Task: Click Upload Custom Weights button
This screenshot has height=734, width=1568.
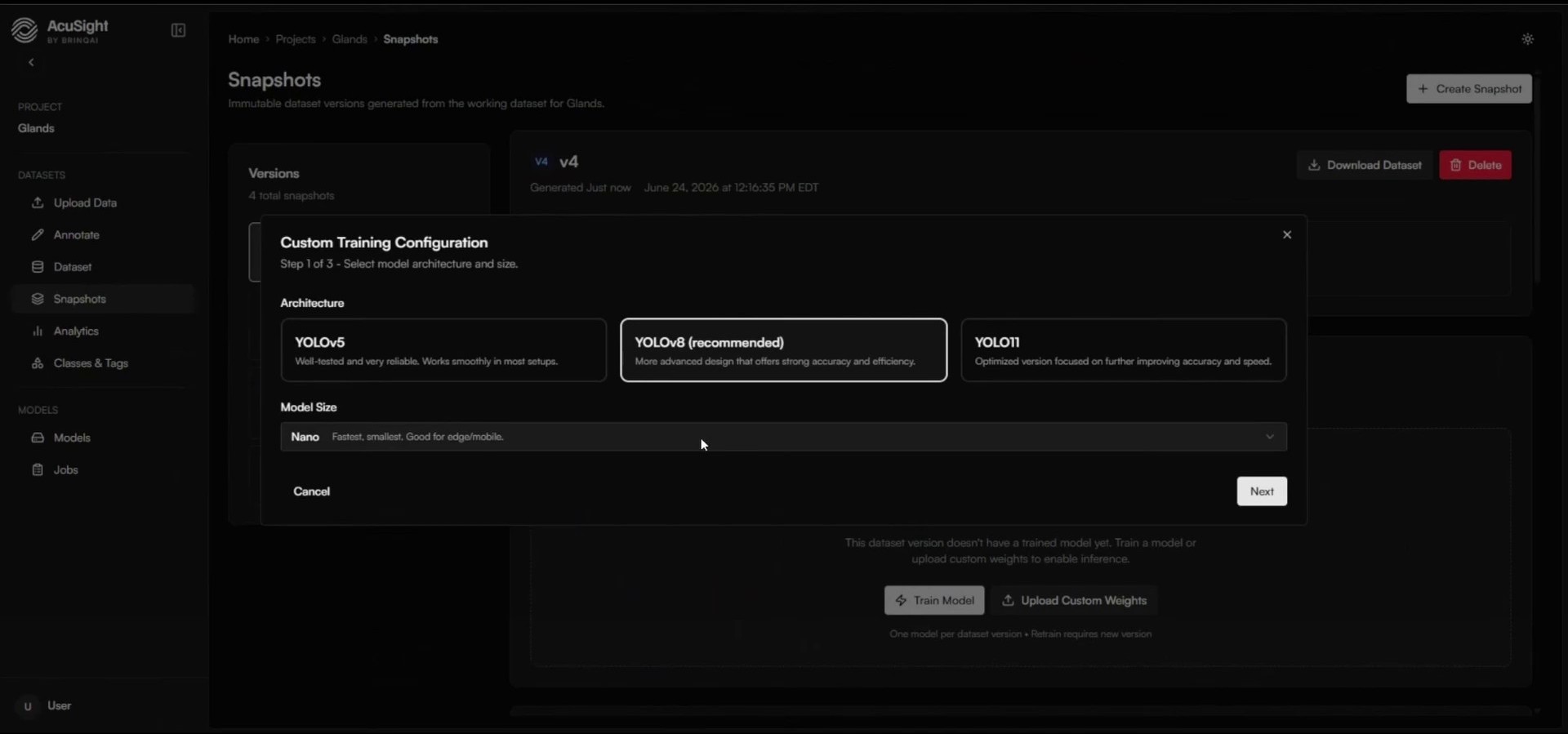Action: [x=1074, y=601]
